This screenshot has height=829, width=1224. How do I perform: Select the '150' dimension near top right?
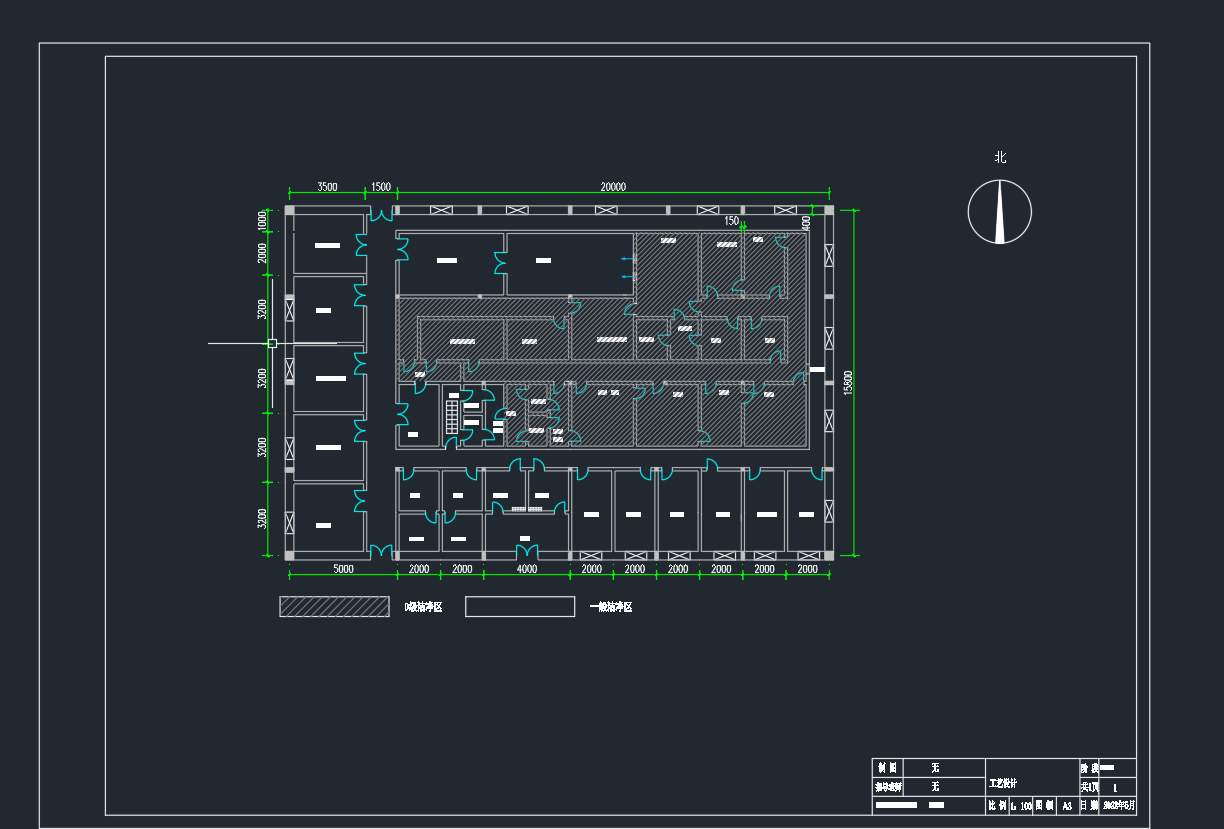coord(731,221)
